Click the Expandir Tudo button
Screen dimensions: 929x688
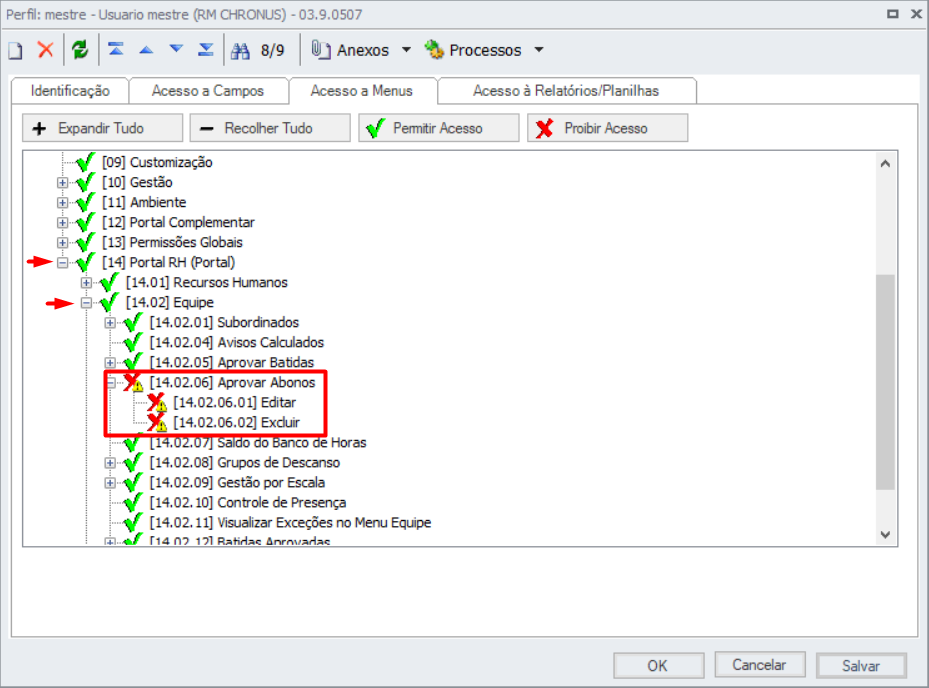(x=102, y=128)
